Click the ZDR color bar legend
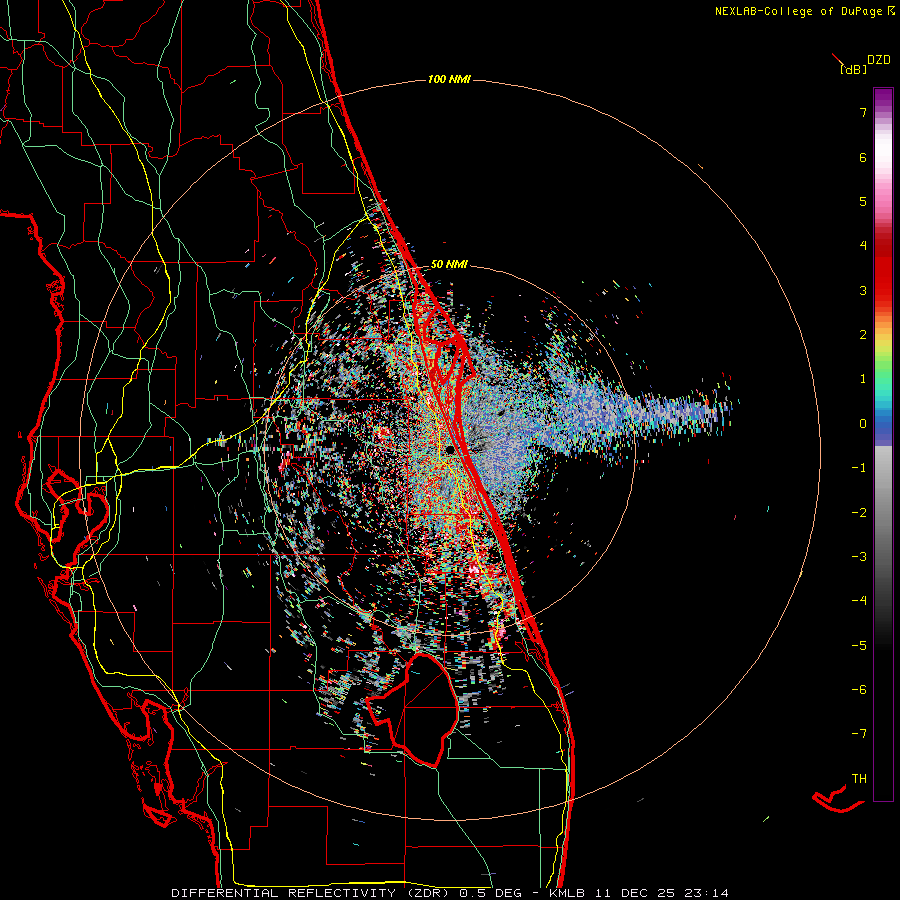The image size is (900, 900). 883,444
